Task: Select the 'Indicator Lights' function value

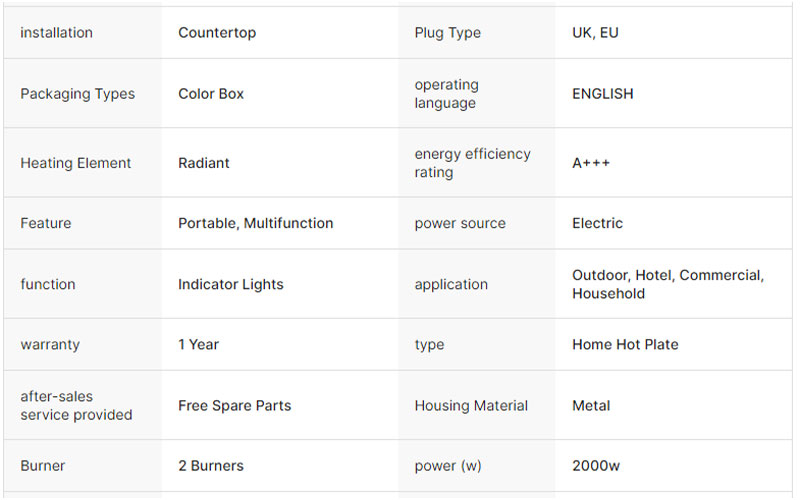Action: pos(231,284)
